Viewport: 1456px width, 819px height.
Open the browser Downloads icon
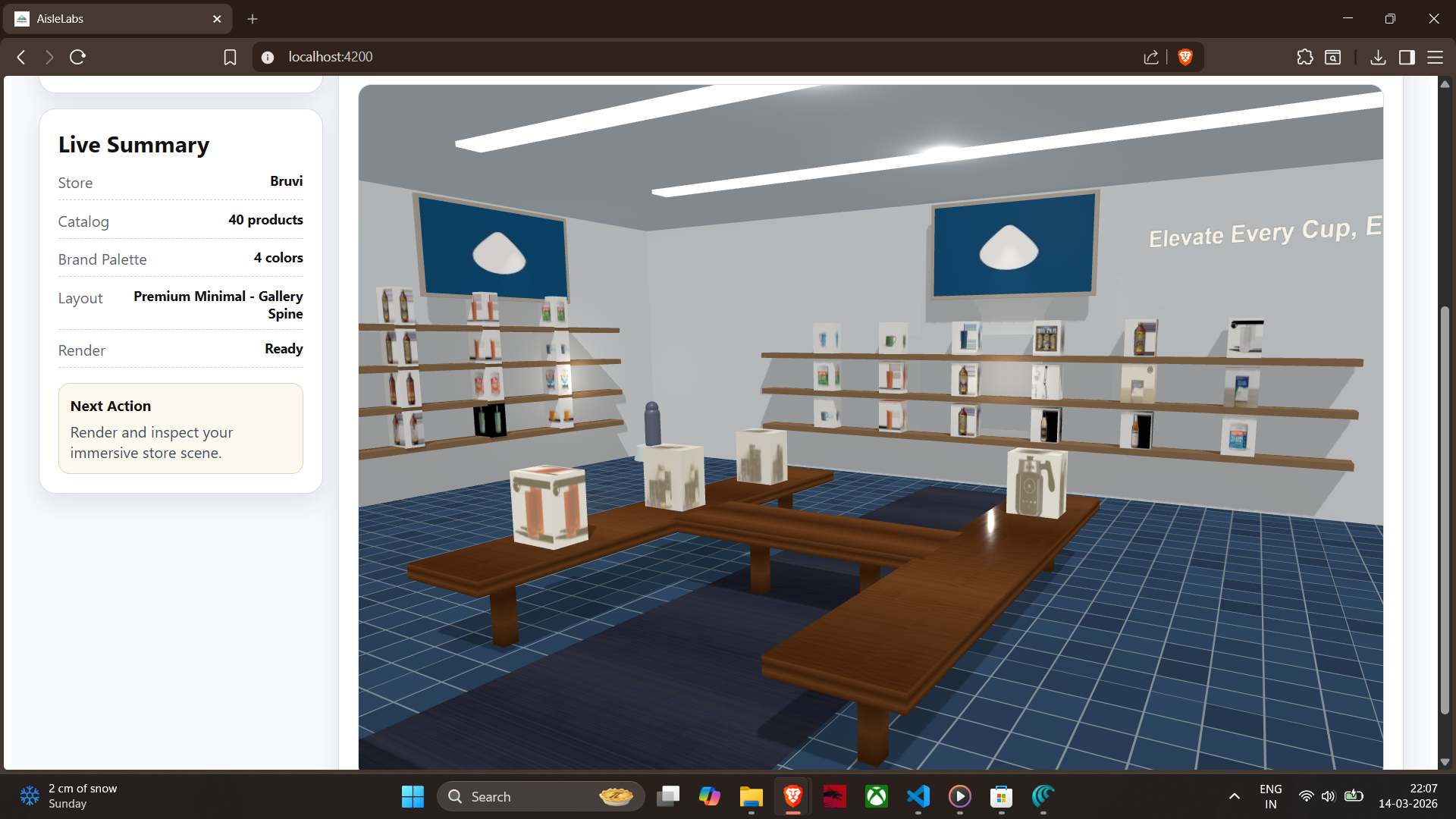coord(1378,57)
